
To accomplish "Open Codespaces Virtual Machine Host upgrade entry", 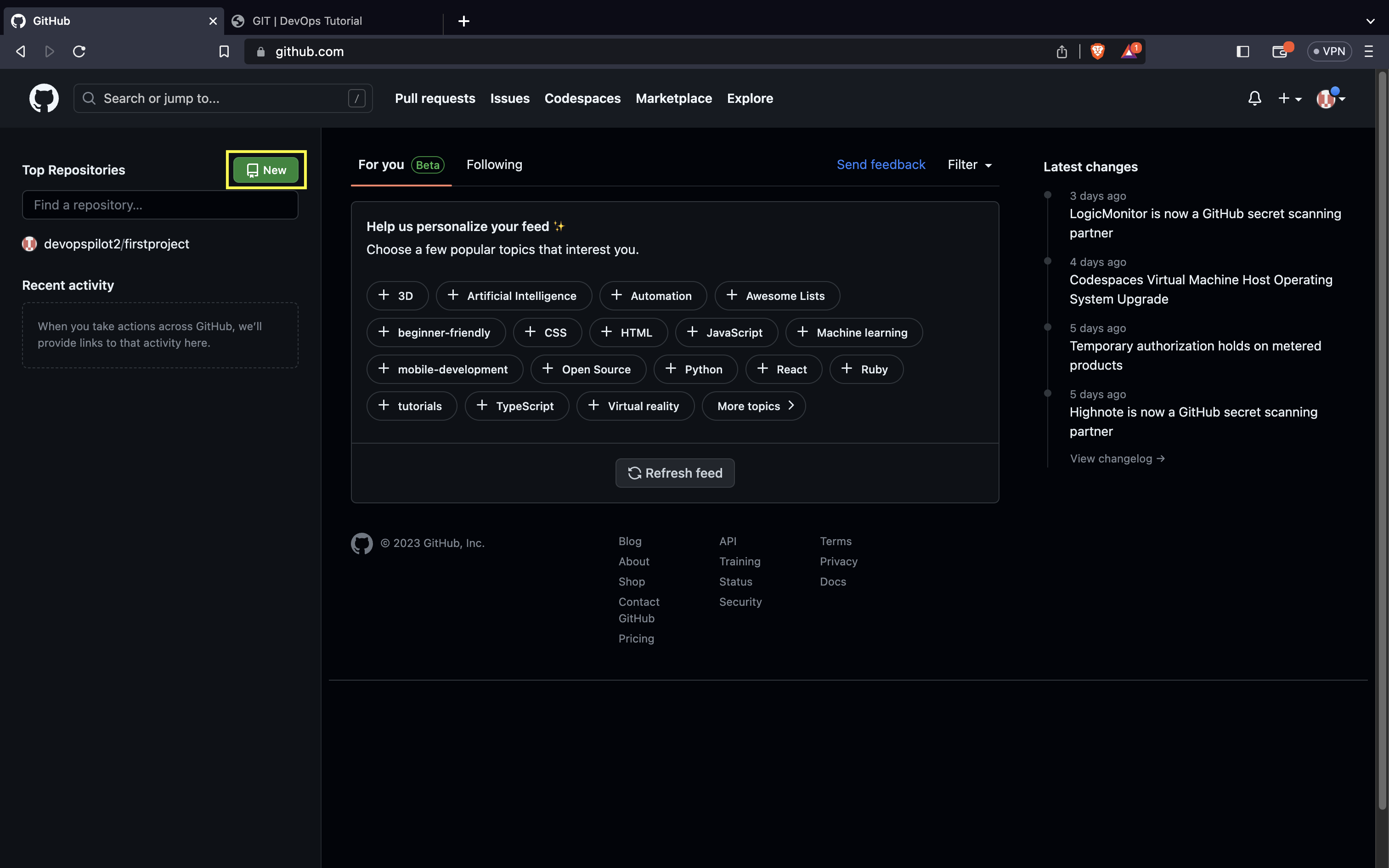I will 1201,289.
